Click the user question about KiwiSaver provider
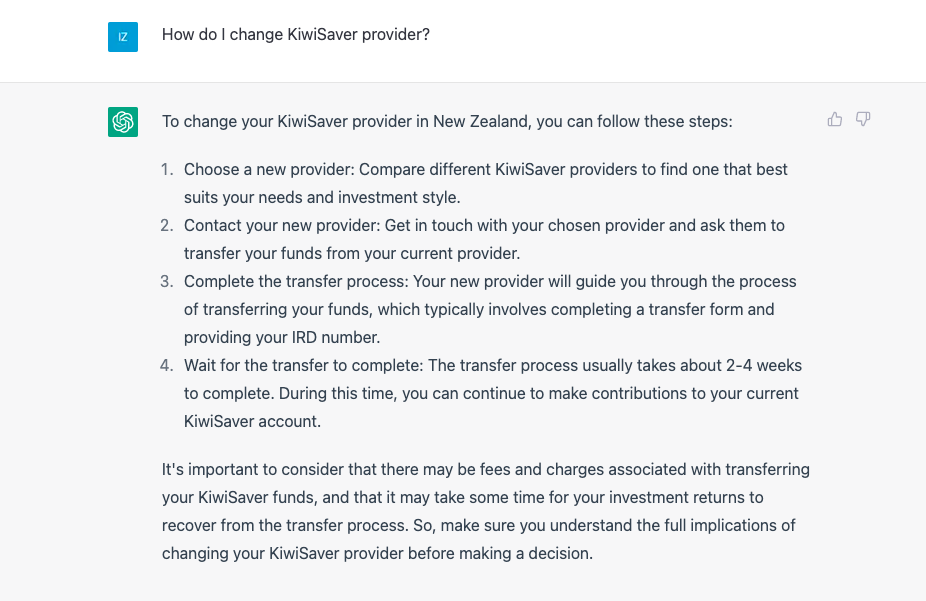This screenshot has width=926, height=601. coord(296,34)
